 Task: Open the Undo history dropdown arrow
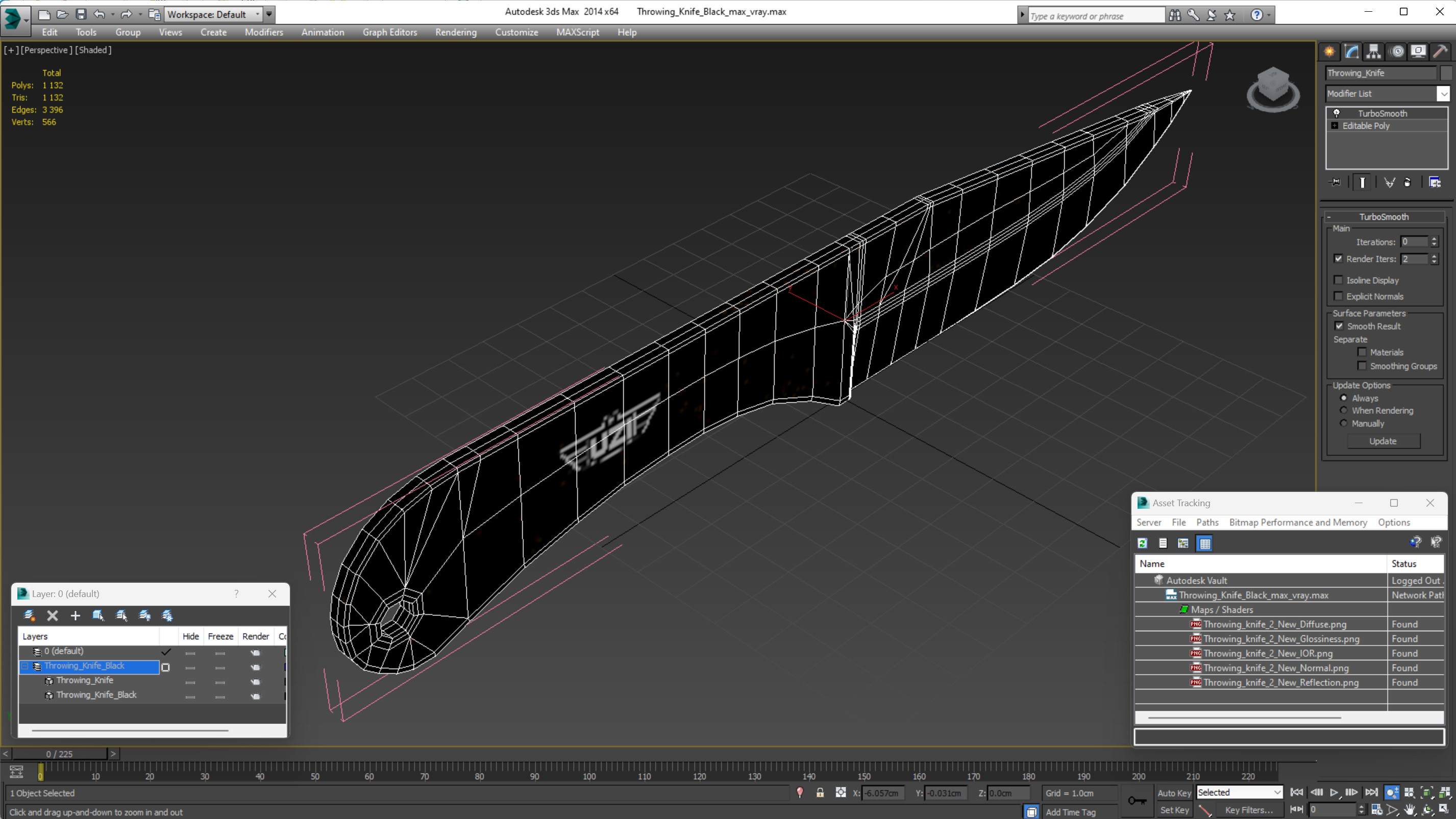click(x=112, y=15)
